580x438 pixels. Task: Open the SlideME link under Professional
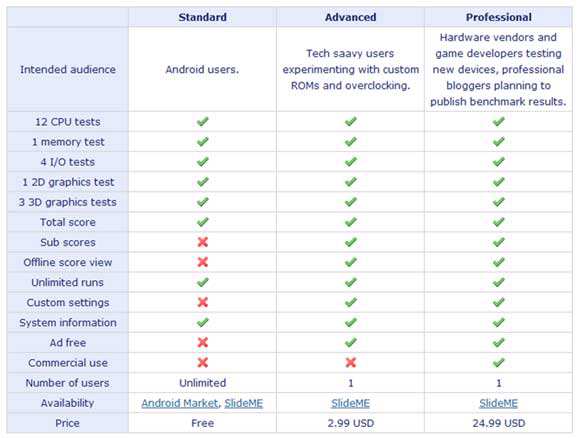pyautogui.click(x=499, y=403)
